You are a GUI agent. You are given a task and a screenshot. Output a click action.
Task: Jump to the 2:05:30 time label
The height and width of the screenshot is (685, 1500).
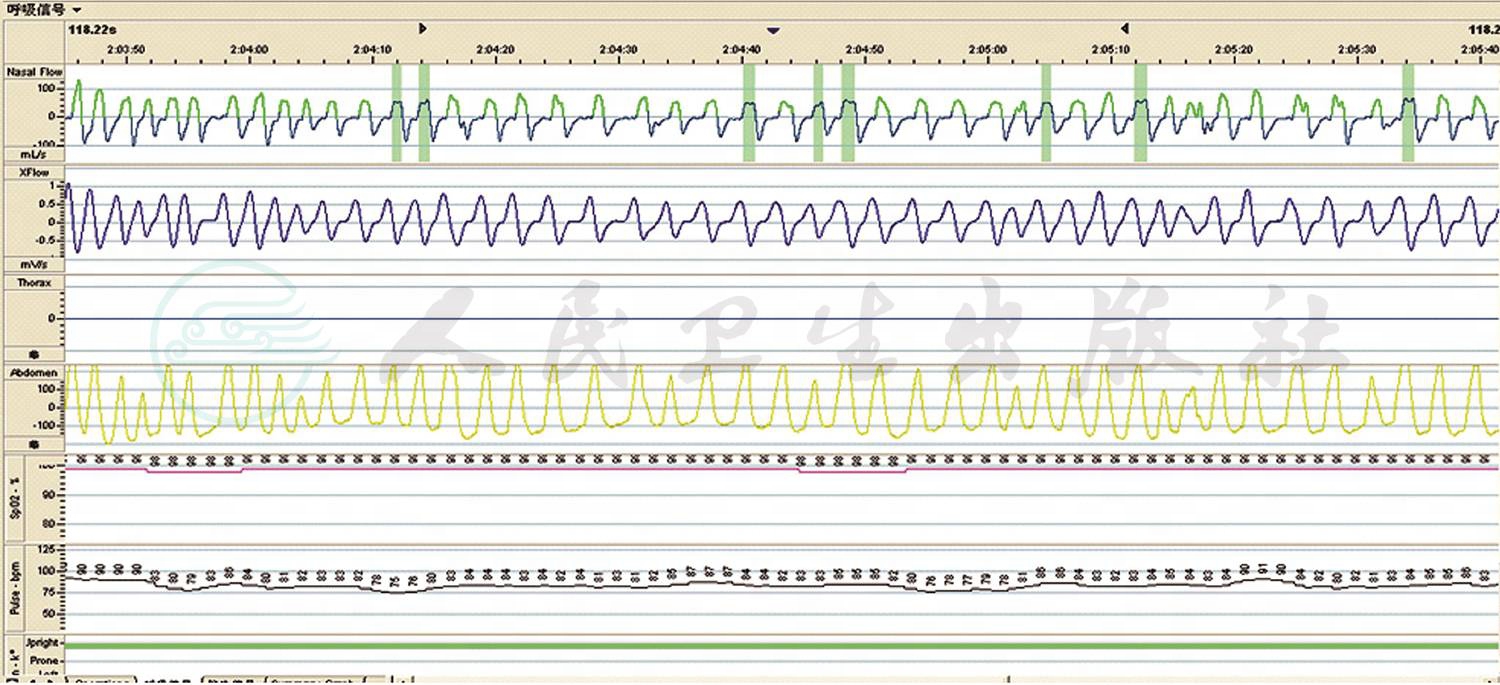1356,49
